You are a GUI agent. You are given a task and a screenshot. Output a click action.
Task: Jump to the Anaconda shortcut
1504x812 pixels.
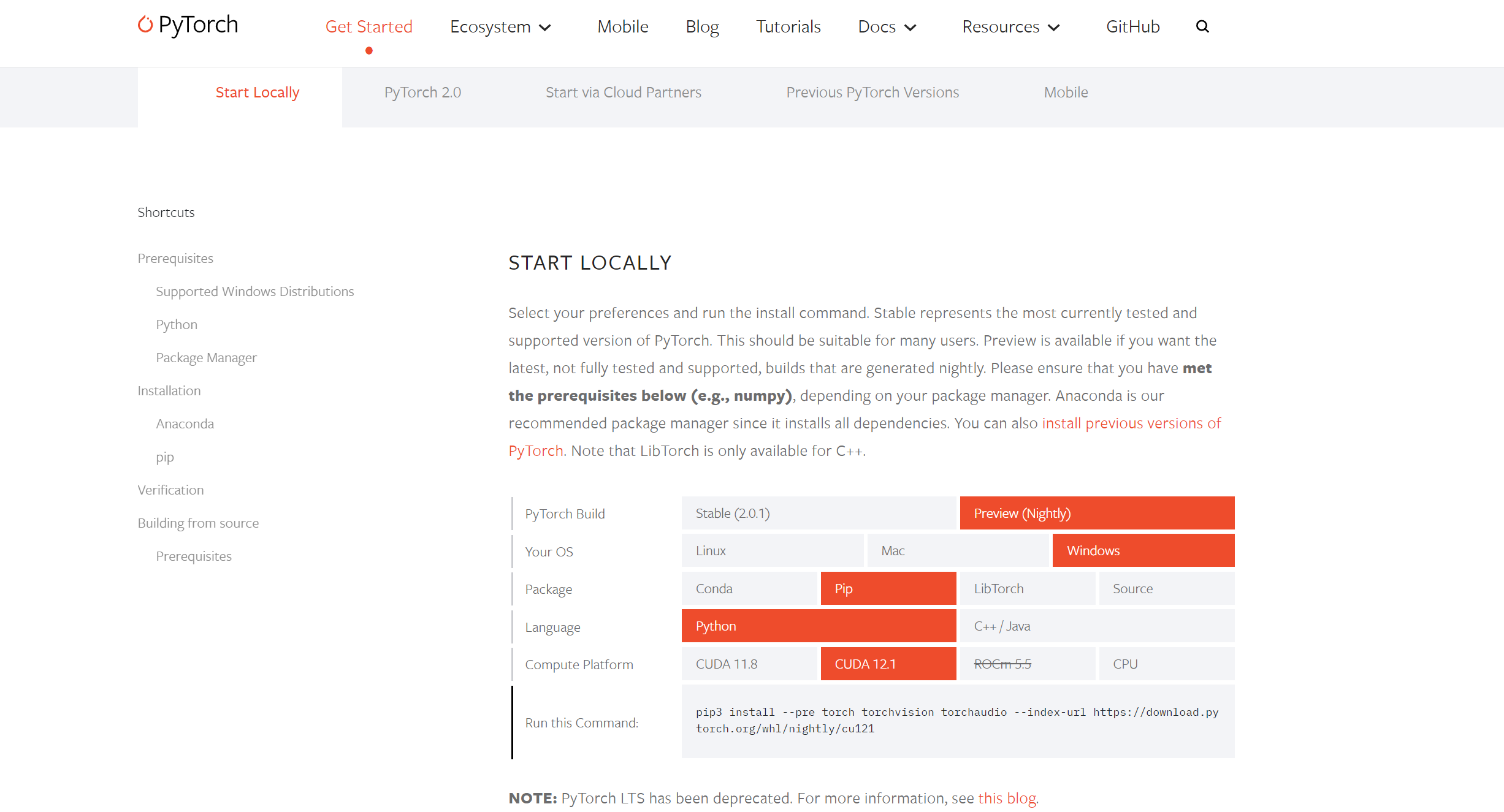(185, 423)
